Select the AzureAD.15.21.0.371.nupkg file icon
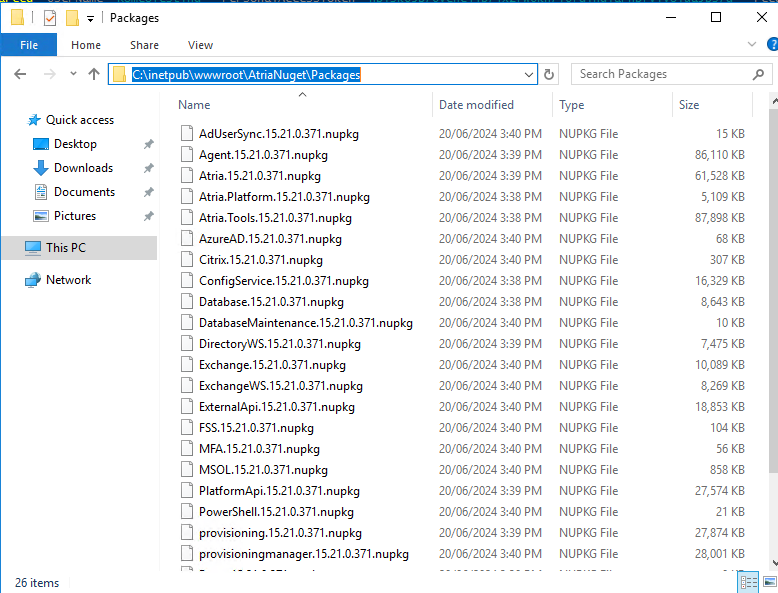Viewport: 778px width, 593px height. tap(187, 239)
